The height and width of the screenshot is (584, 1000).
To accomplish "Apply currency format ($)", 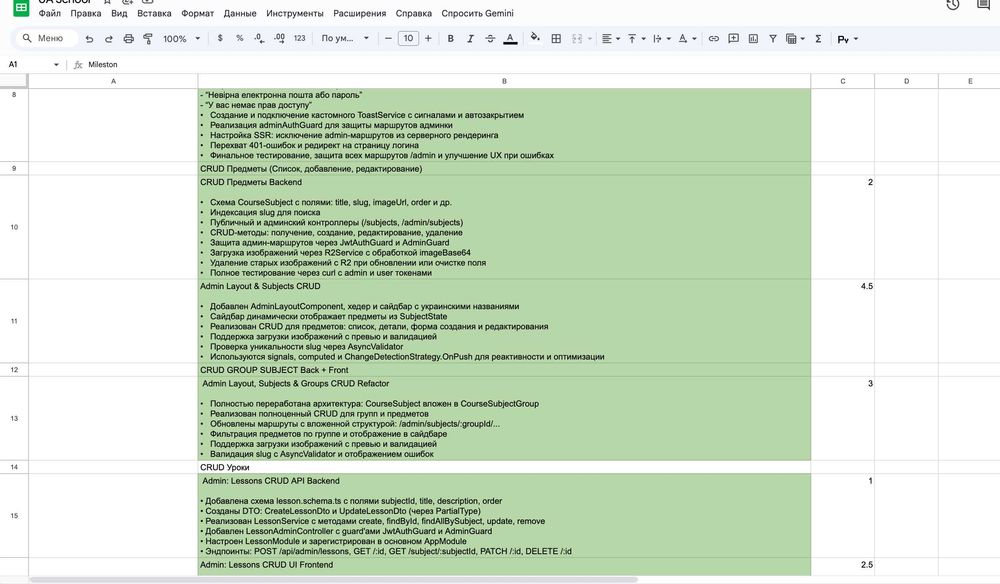I will [x=220, y=38].
